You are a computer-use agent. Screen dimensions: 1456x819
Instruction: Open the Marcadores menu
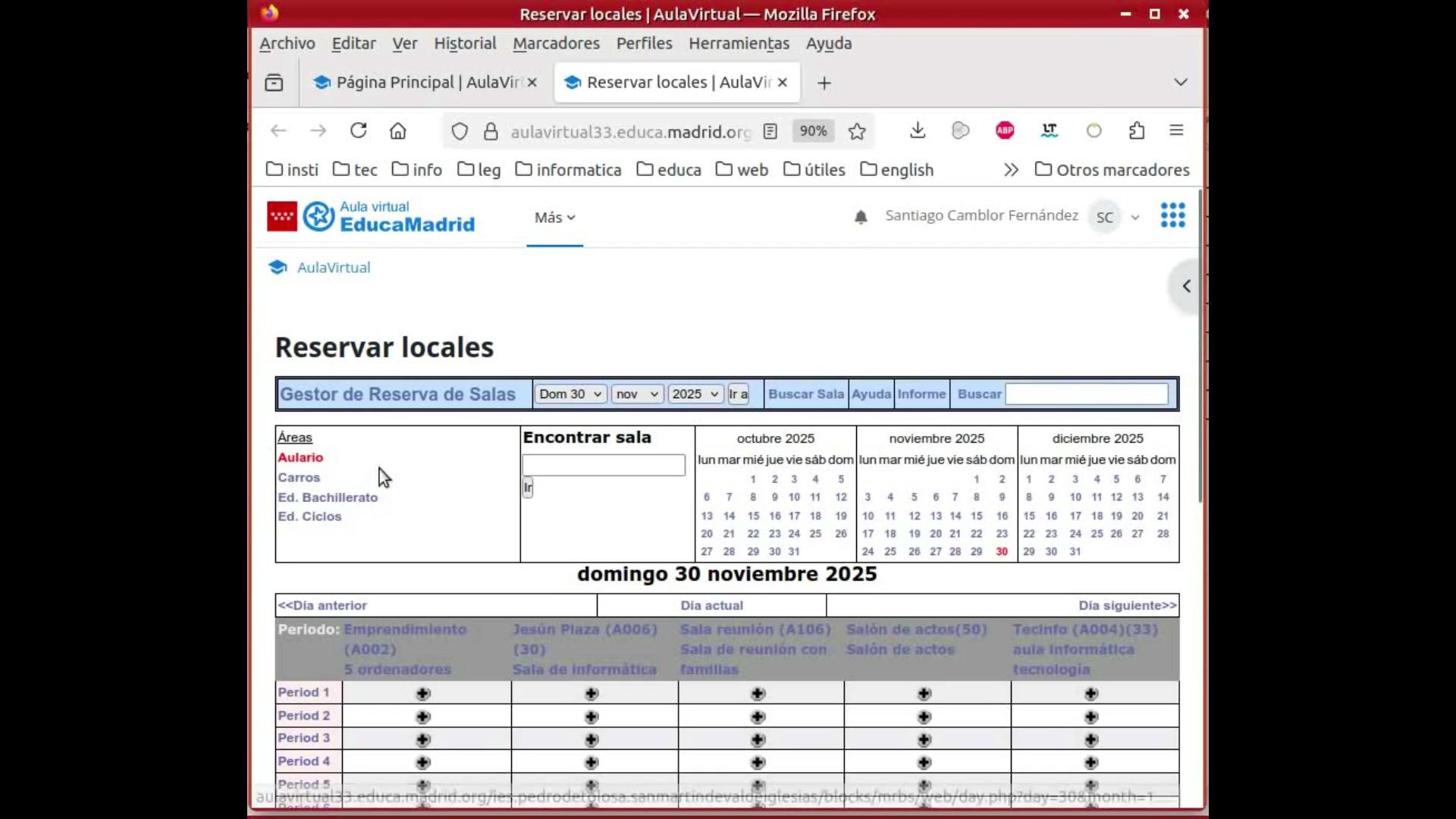coord(556,43)
